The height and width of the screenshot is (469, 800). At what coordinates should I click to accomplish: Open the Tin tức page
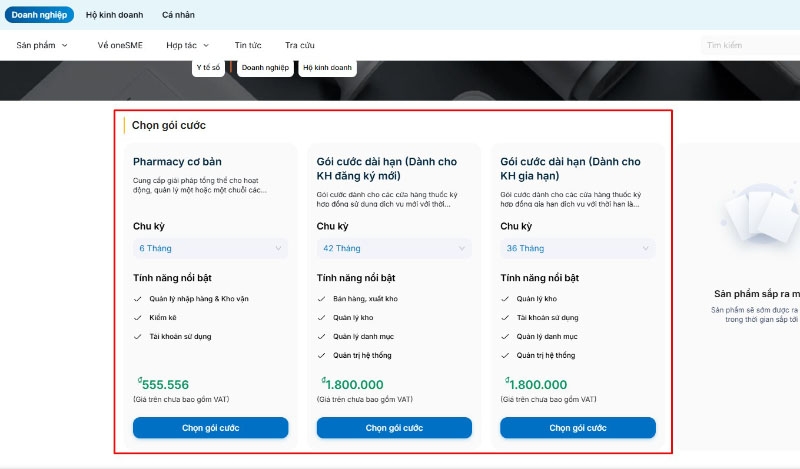(x=248, y=45)
